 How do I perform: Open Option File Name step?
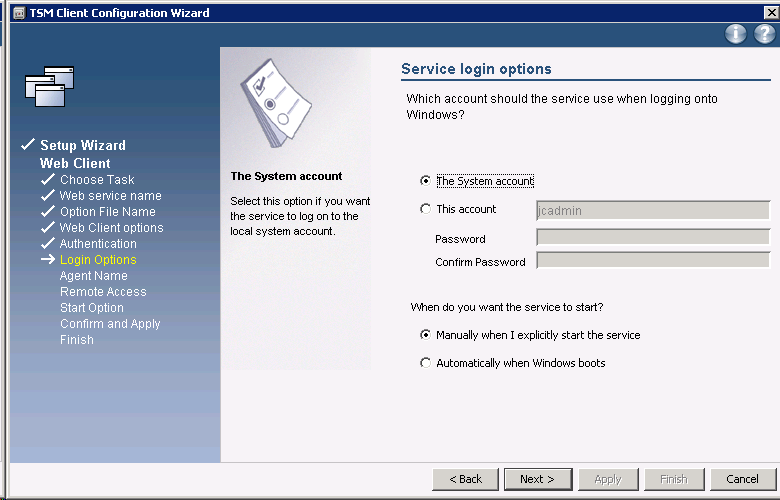107,212
